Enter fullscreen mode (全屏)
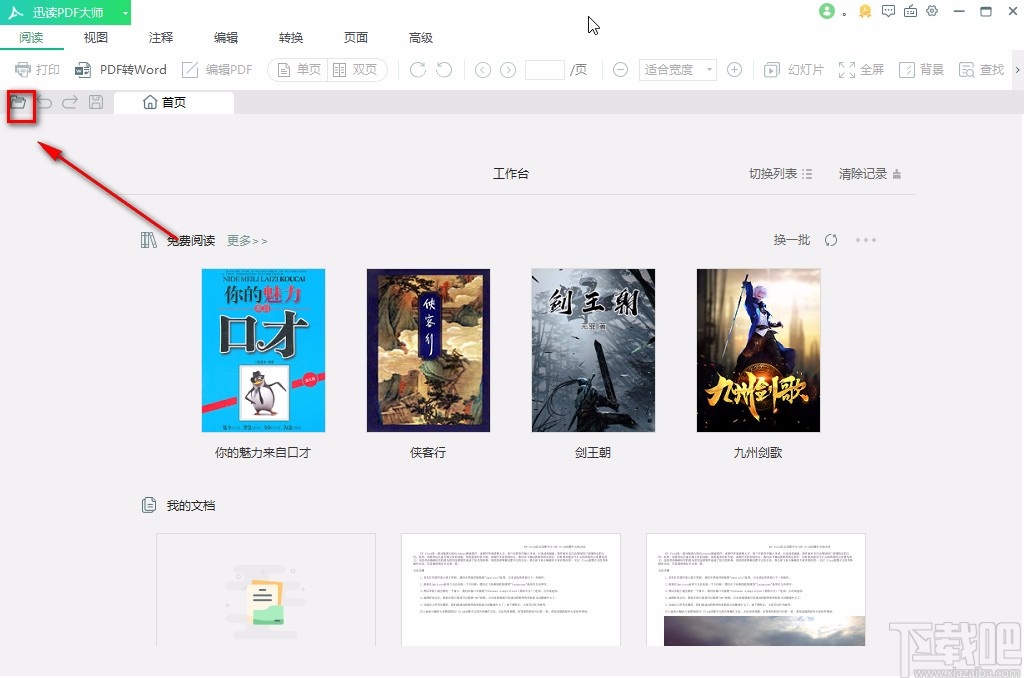The image size is (1024, 678). [861, 70]
